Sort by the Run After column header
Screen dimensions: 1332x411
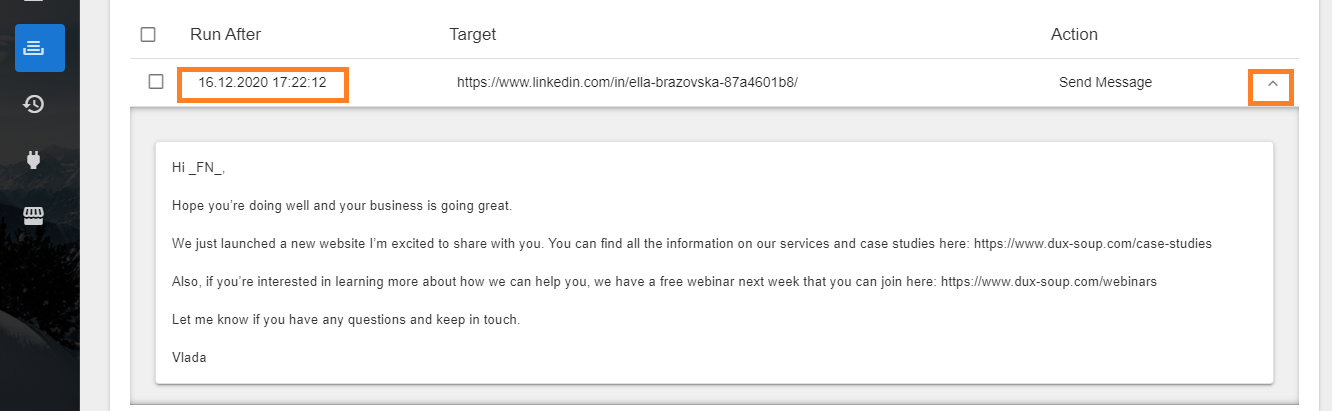tap(225, 34)
